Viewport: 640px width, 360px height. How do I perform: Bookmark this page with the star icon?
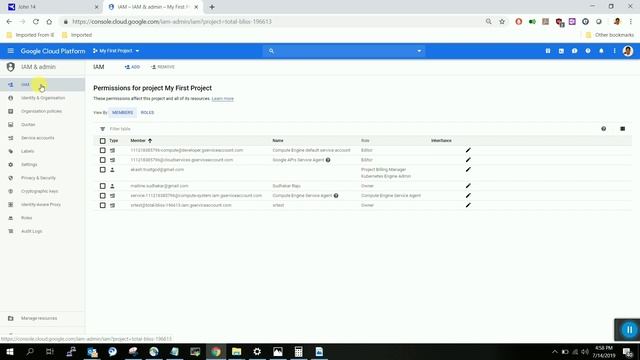502,22
